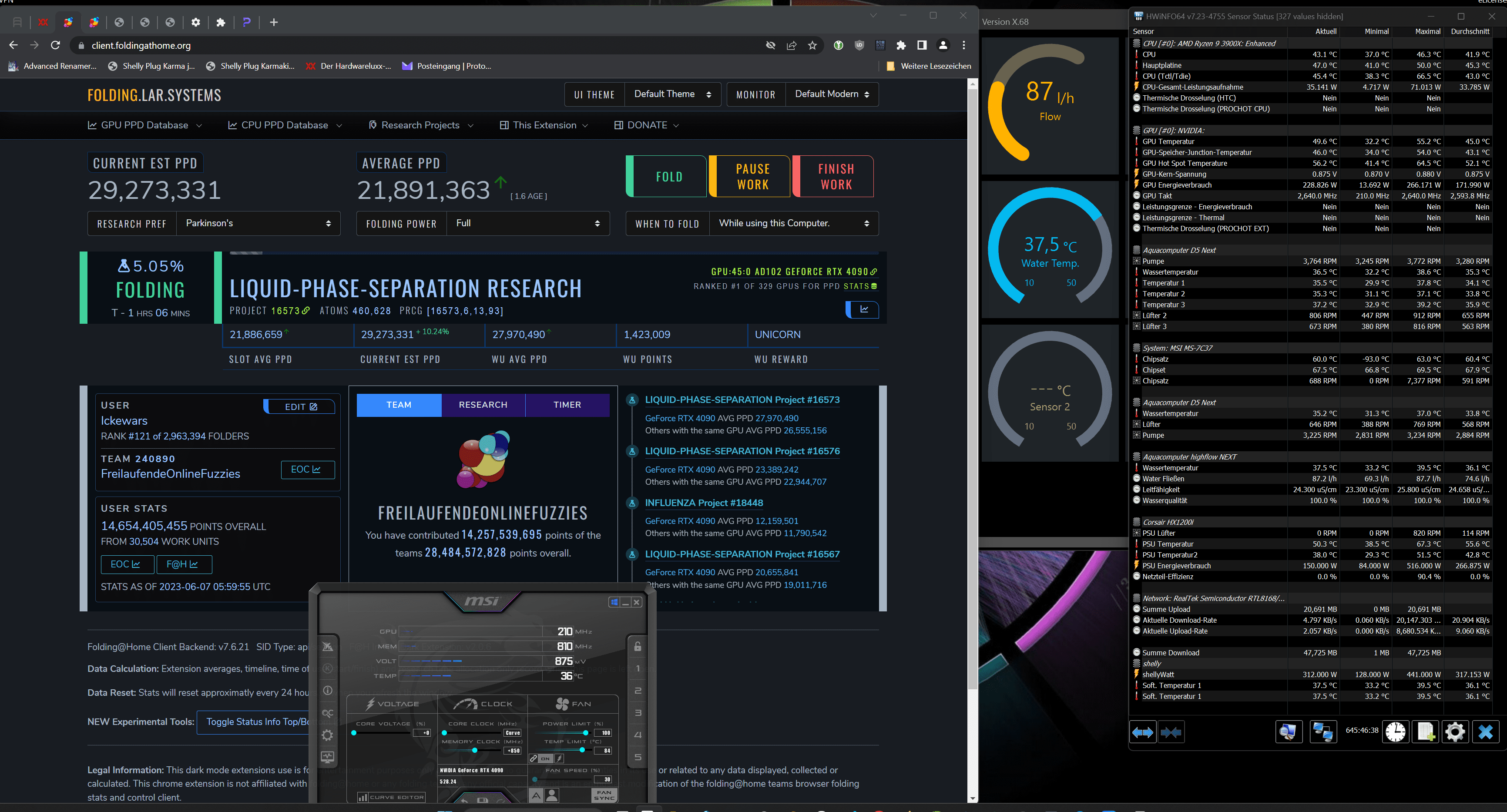The image size is (1507, 812).
Task: Open Folding Power Full dropdown
Action: (x=528, y=224)
